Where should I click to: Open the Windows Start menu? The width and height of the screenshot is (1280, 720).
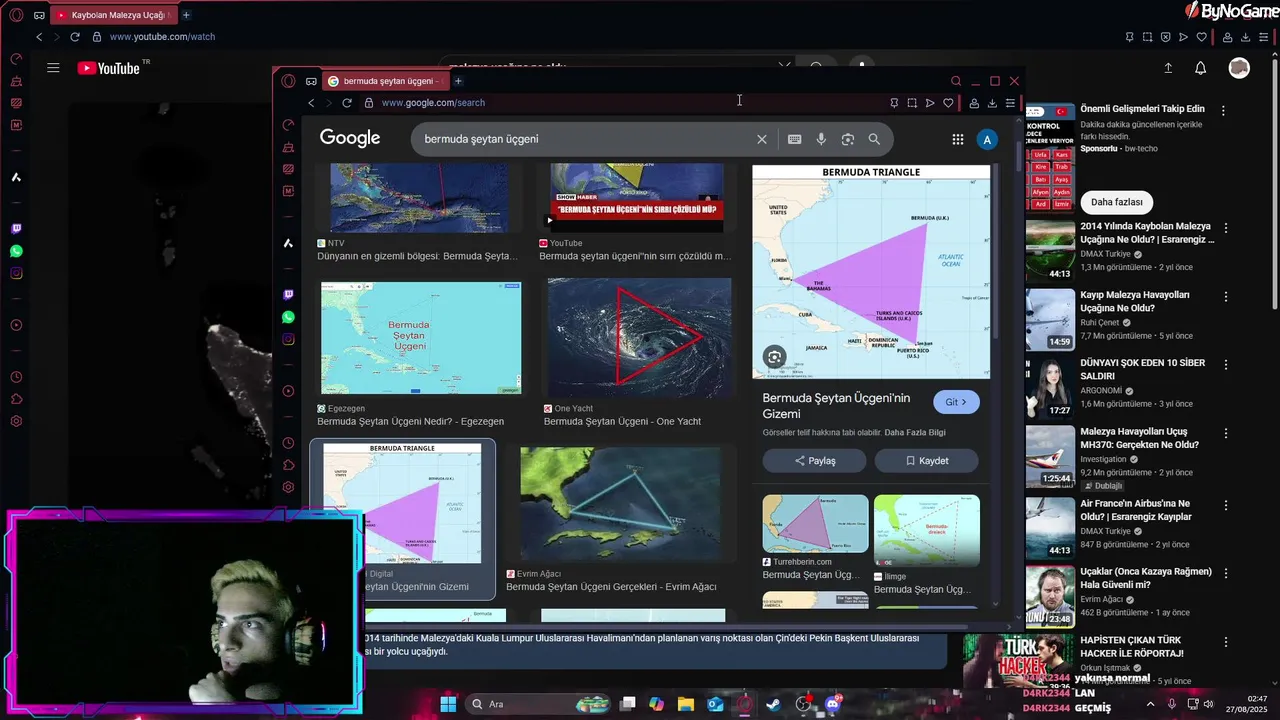point(448,704)
